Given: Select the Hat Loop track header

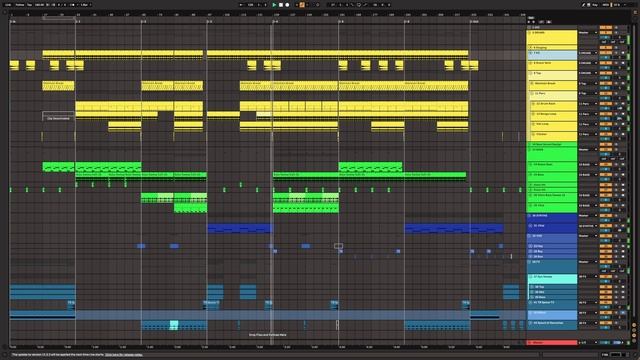Looking at the screenshot, I should point(554,127).
